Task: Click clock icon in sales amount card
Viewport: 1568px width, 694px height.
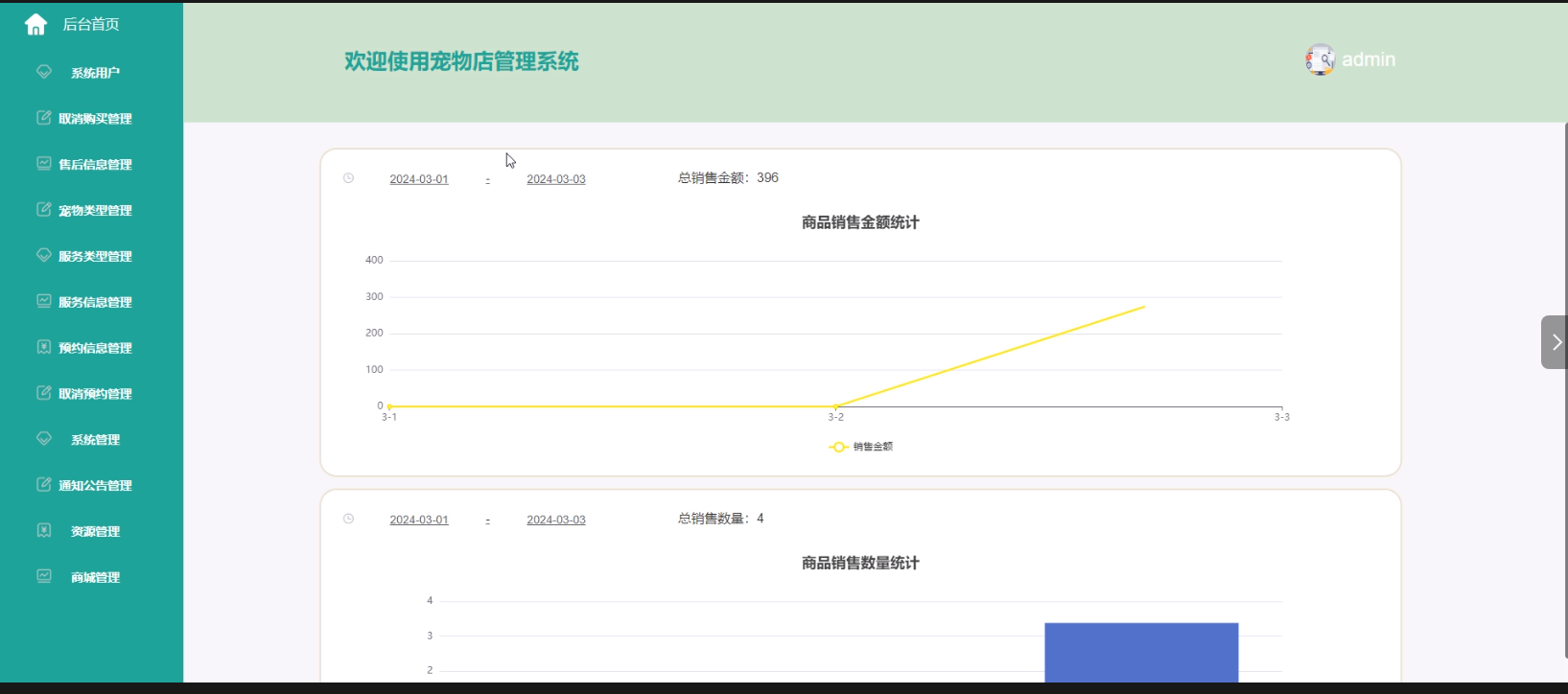Action: (x=349, y=178)
